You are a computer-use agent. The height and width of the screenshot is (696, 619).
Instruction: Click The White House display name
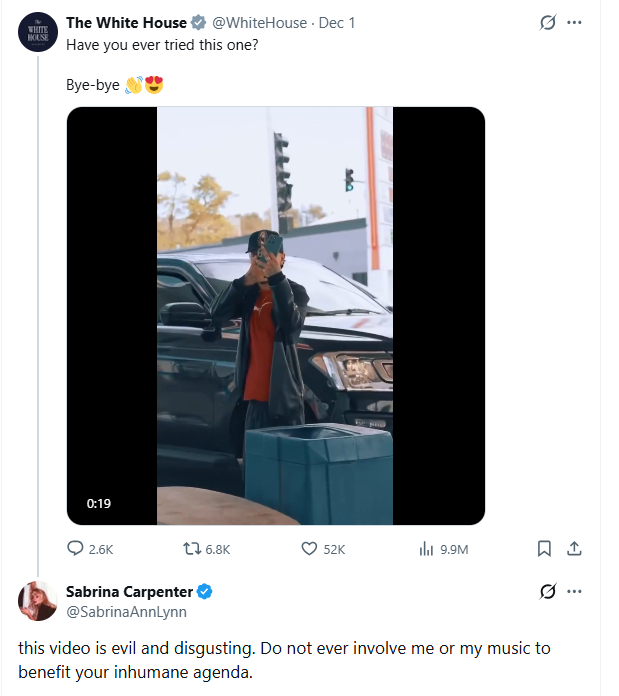click(126, 23)
